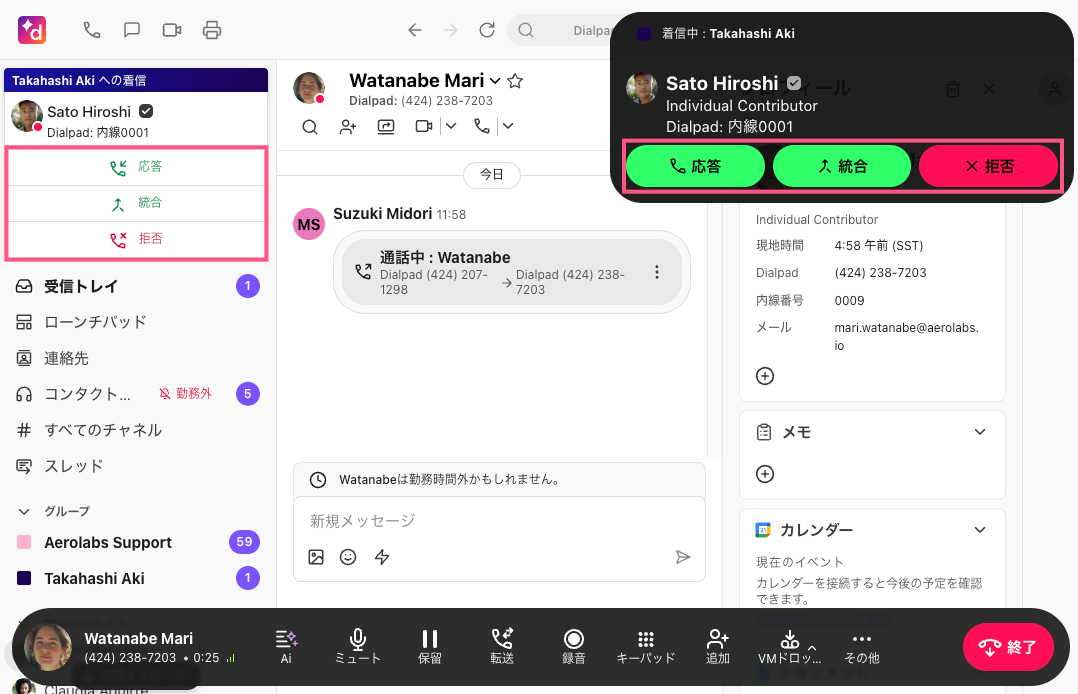Open その他 more options in call bar
The image size is (1078, 694).
coord(861,647)
